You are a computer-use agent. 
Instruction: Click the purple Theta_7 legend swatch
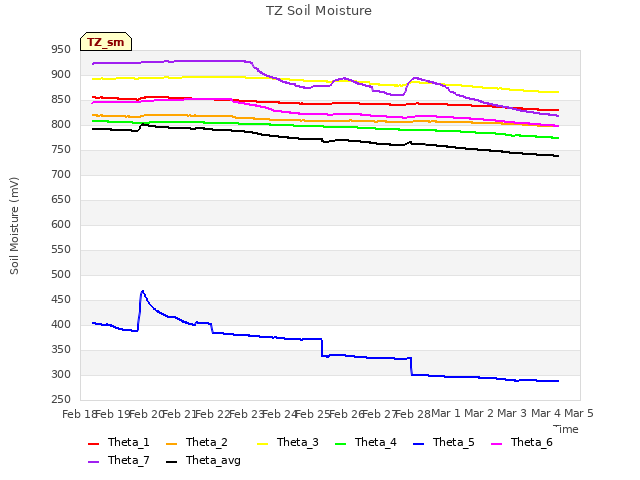click(x=93, y=462)
